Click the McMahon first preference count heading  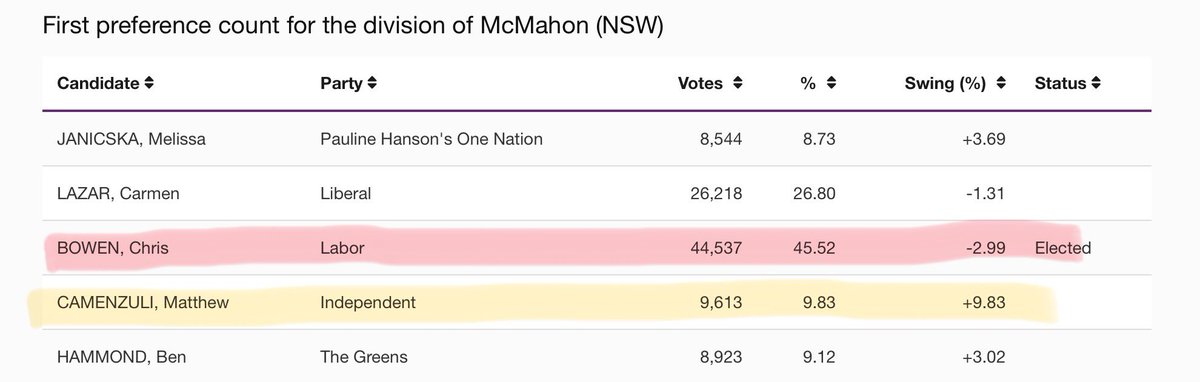click(x=353, y=26)
